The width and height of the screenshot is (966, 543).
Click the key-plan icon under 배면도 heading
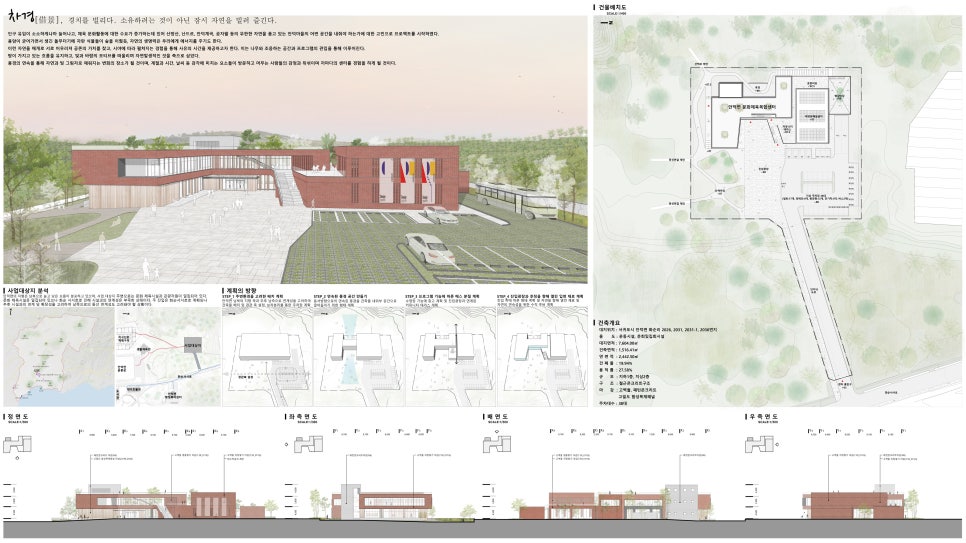tap(497, 444)
